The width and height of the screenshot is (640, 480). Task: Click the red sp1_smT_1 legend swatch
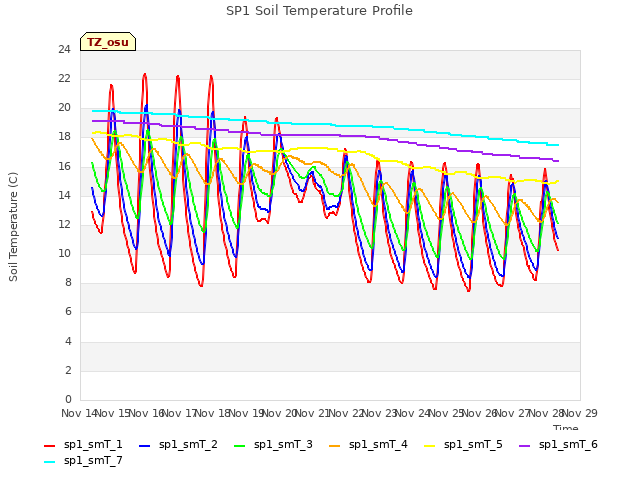coord(49,446)
